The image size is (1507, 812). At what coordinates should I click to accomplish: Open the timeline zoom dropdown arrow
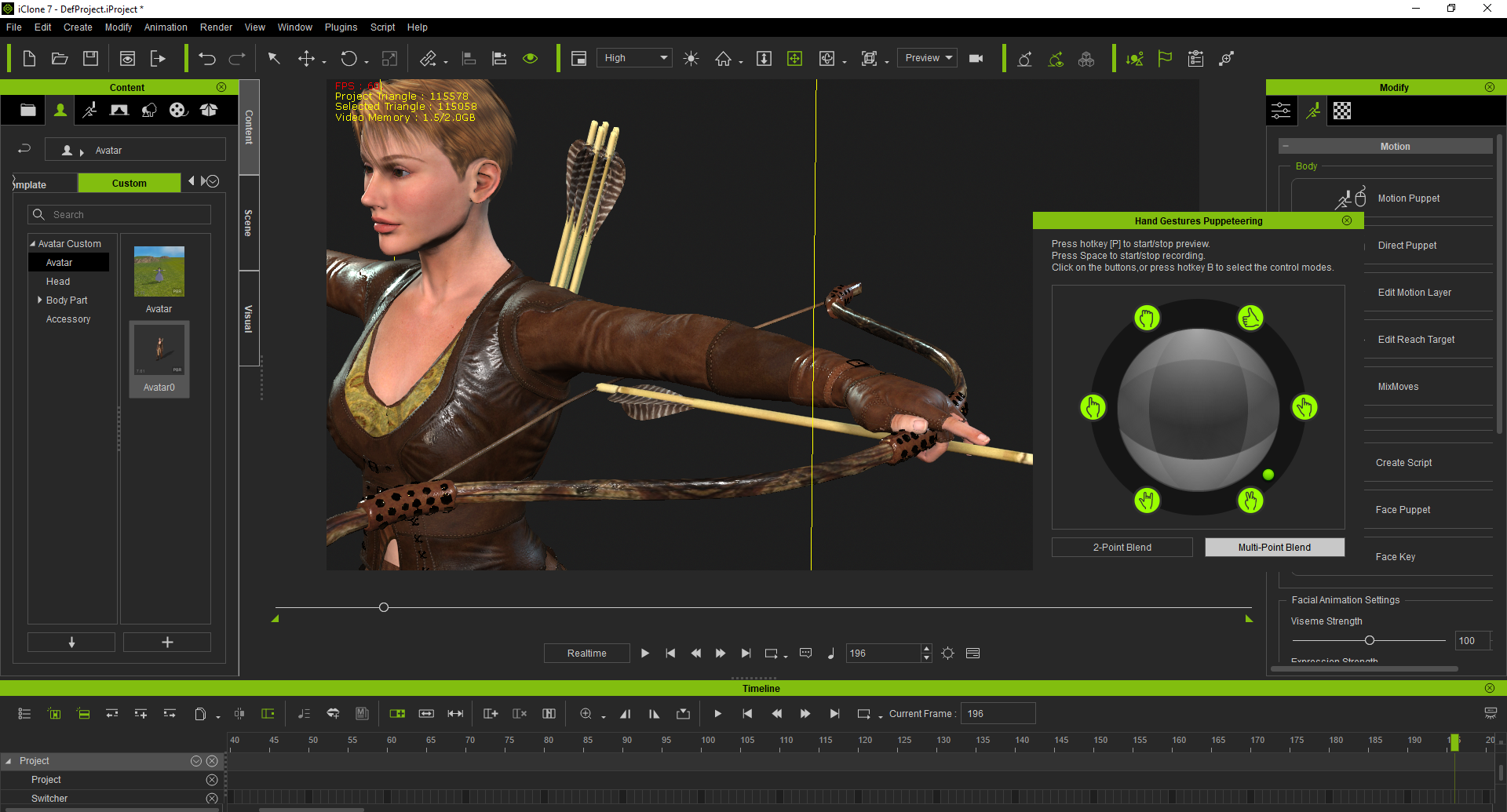(x=604, y=716)
